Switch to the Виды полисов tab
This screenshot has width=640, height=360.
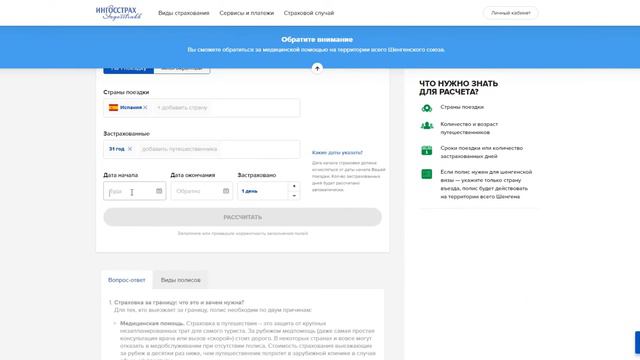click(180, 280)
